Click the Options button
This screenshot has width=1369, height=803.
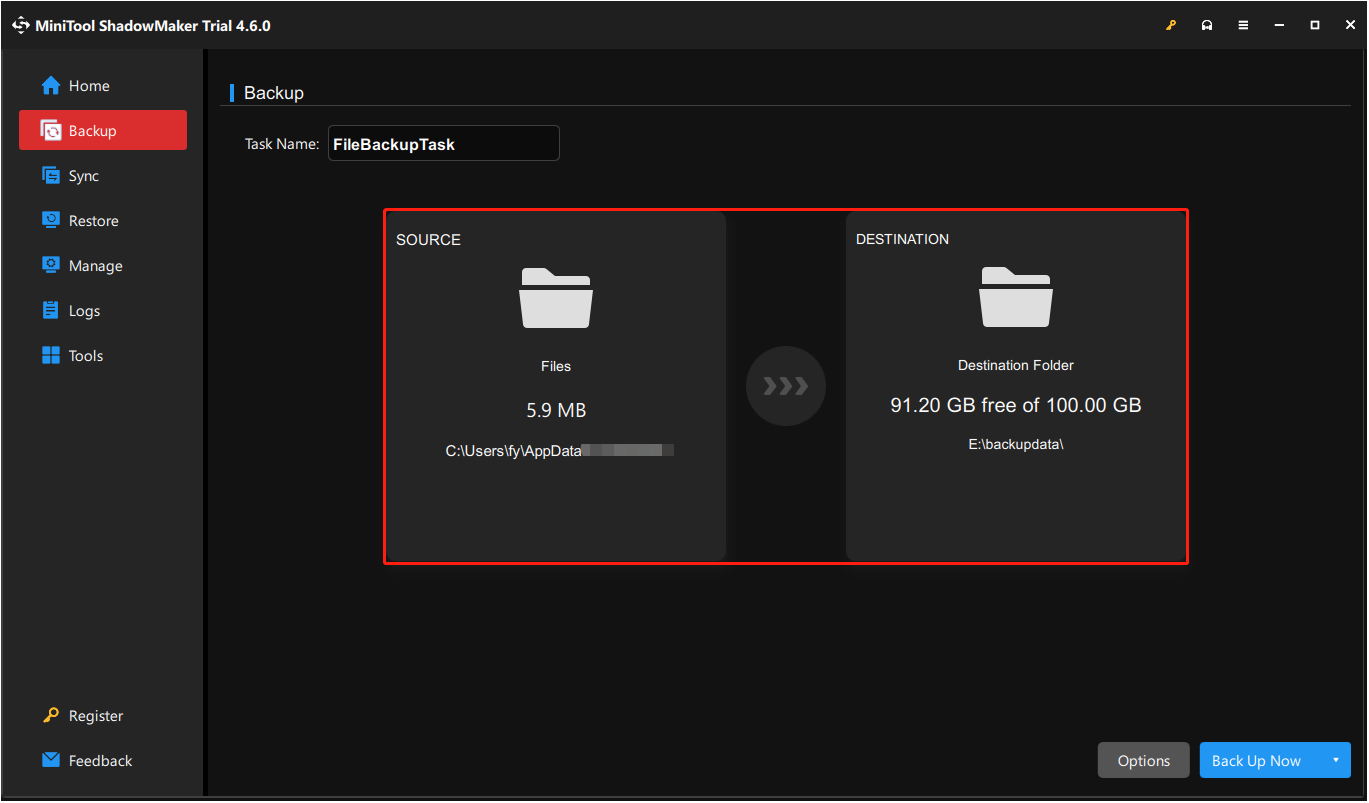click(x=1143, y=760)
